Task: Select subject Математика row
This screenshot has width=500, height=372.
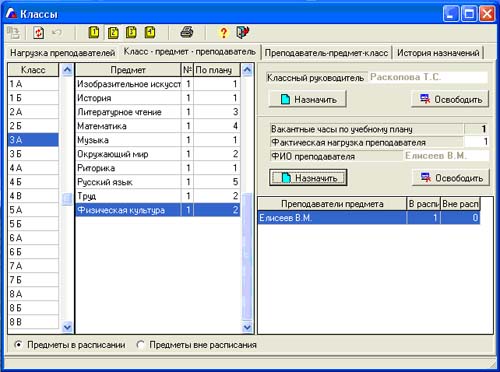Action: coord(158,126)
